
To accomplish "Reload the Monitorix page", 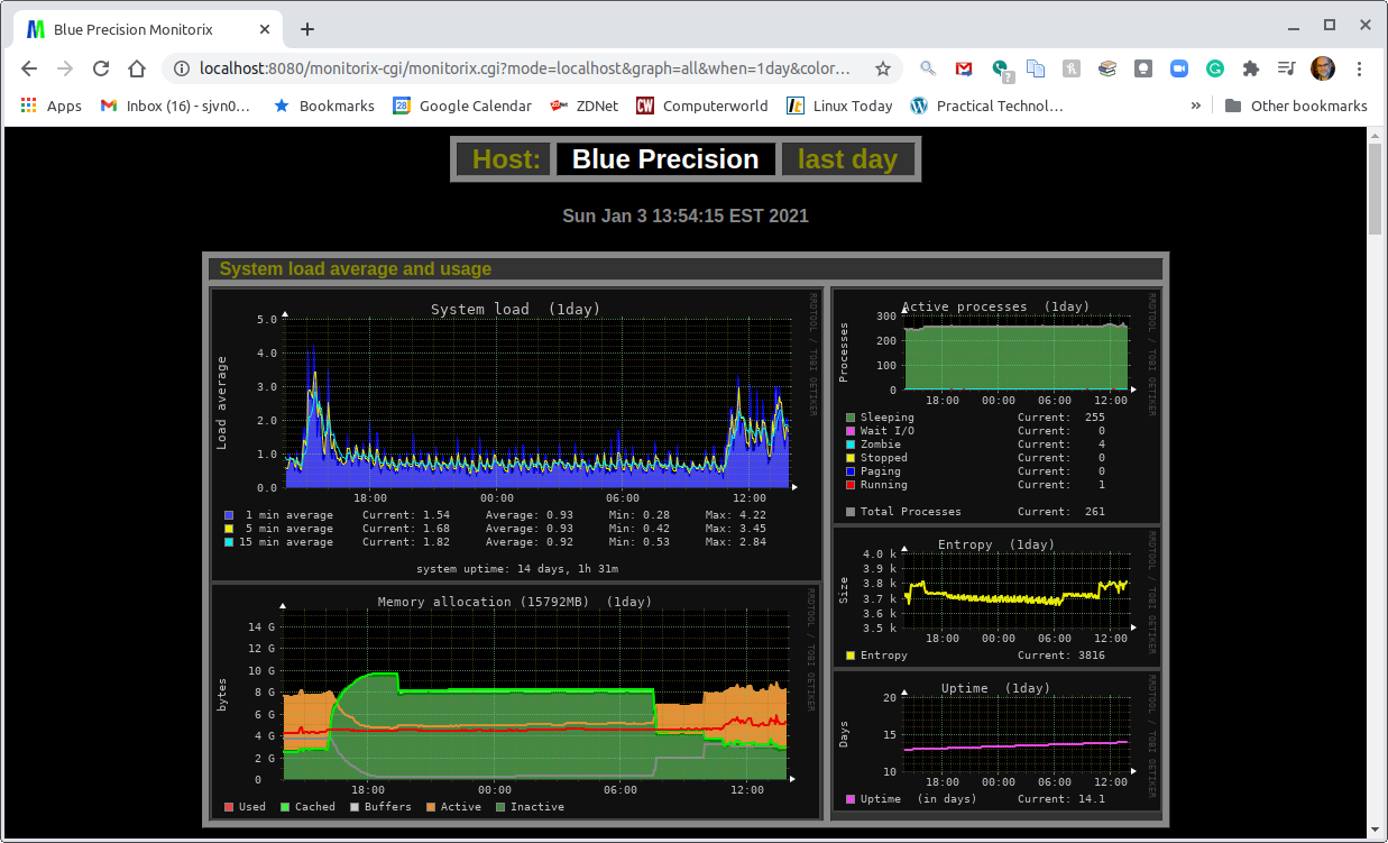I will pos(100,69).
